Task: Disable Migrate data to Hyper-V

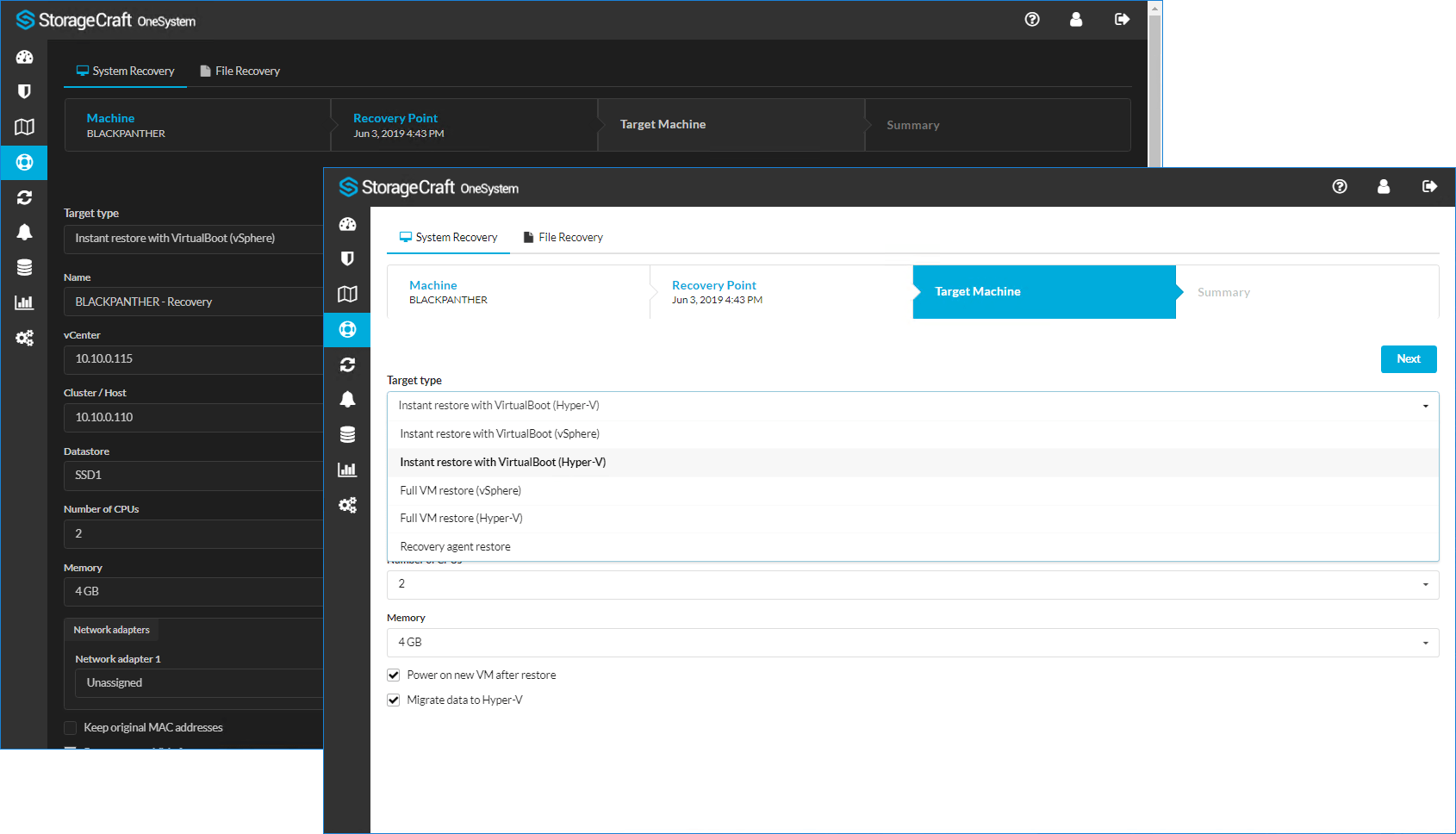Action: [394, 700]
